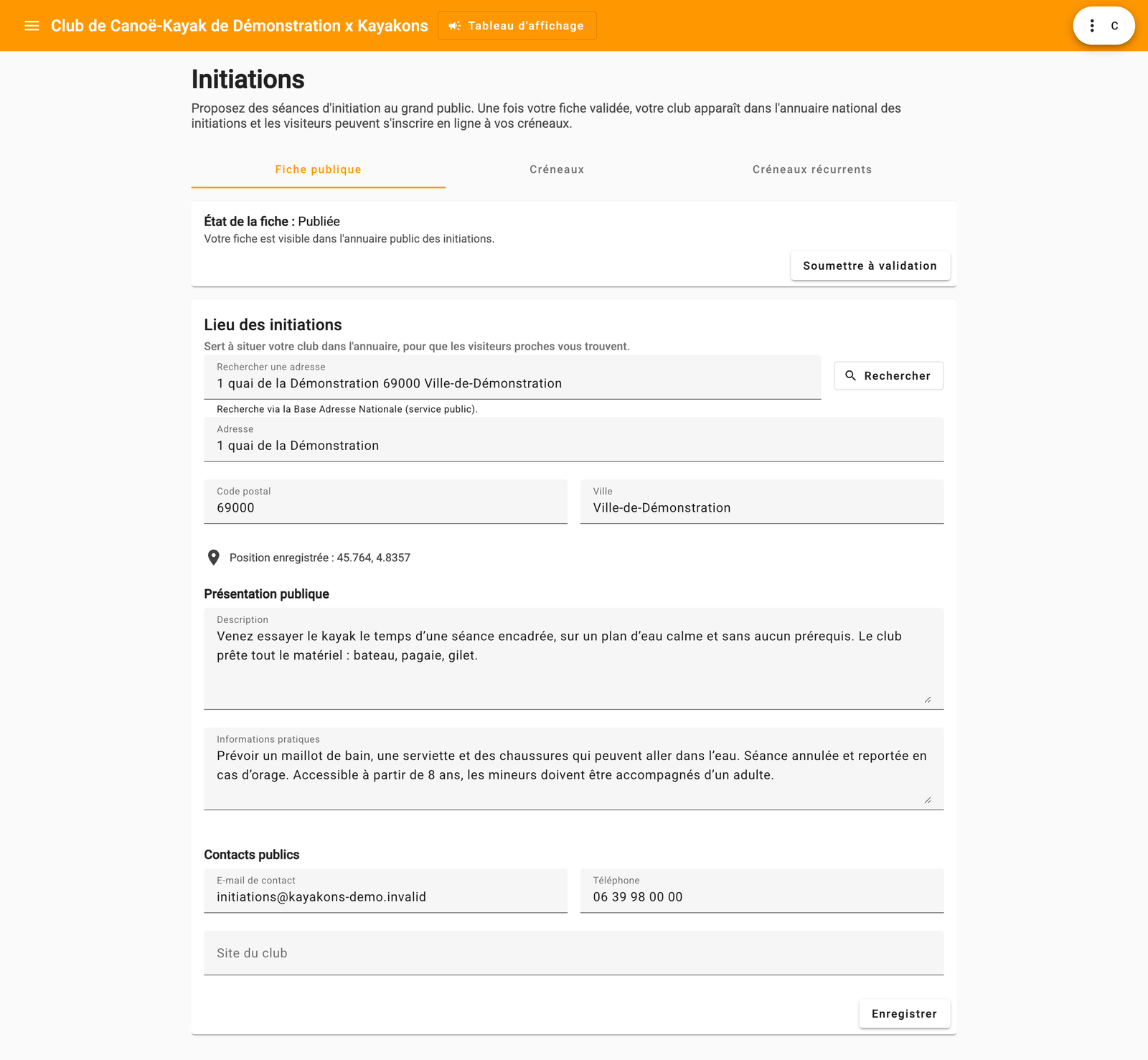
Task: Click the user avatar letter C
Action: [x=1115, y=26]
